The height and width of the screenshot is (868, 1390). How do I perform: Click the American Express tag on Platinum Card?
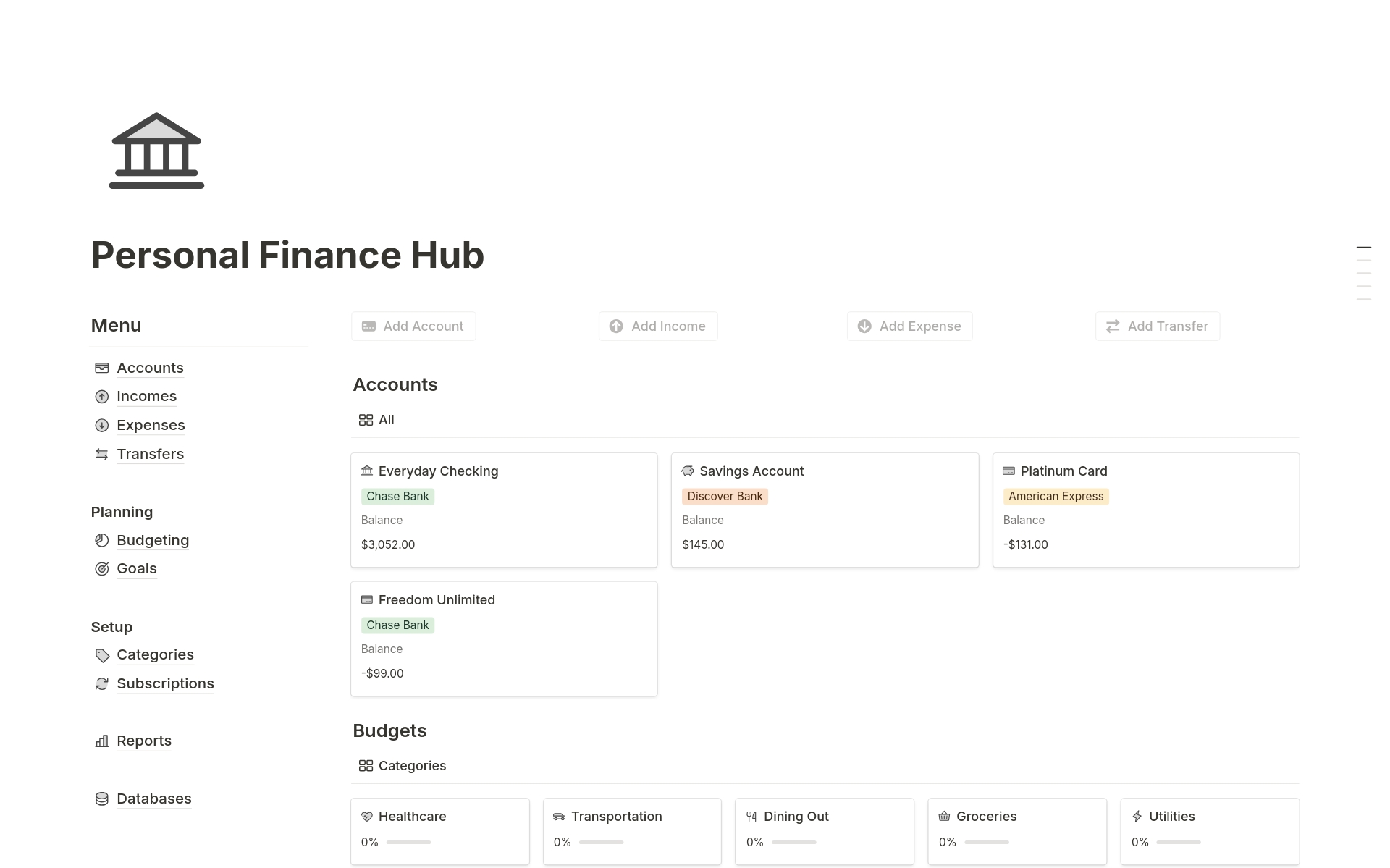click(1056, 497)
